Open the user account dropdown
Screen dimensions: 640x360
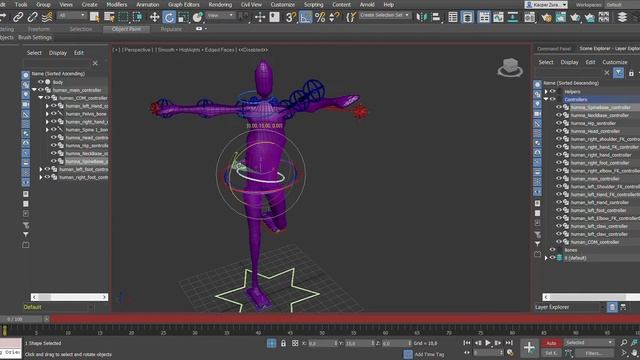pos(546,4)
